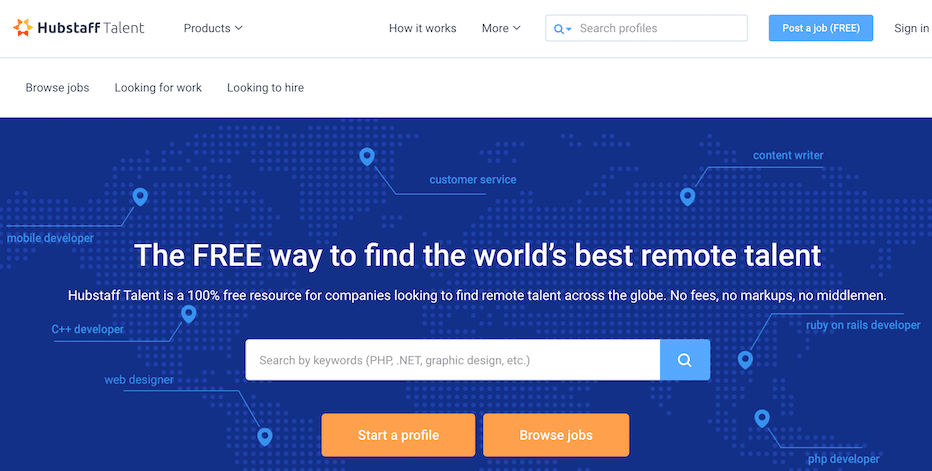The image size is (932, 471).
Task: Click the orange Browse jobs button
Action: pos(556,435)
